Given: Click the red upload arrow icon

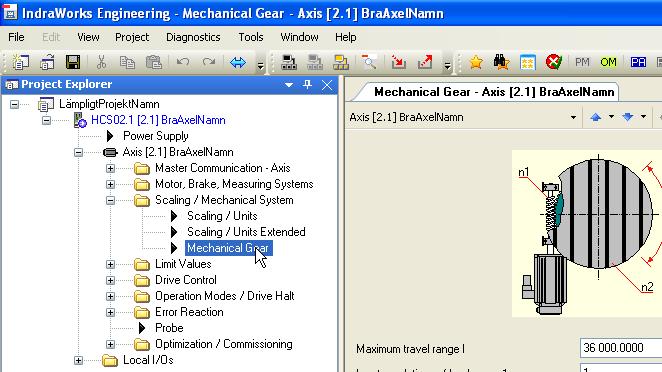Looking at the screenshot, I should [x=425, y=62].
